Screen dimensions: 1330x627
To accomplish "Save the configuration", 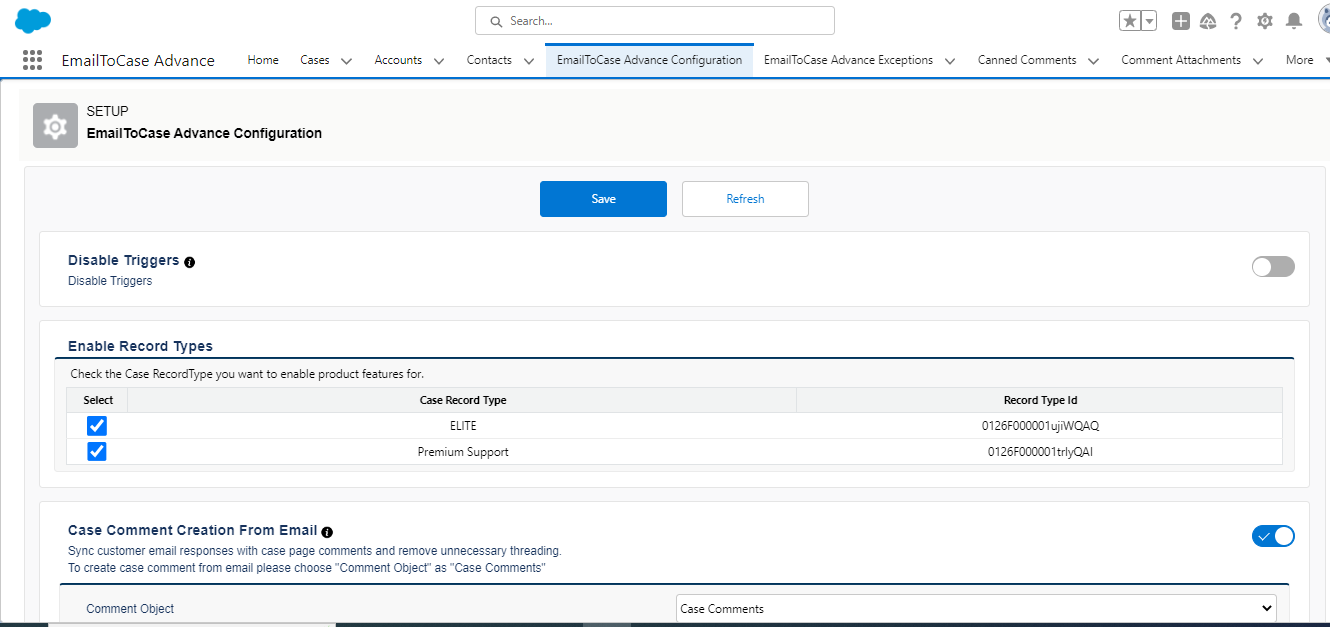I will click(603, 199).
